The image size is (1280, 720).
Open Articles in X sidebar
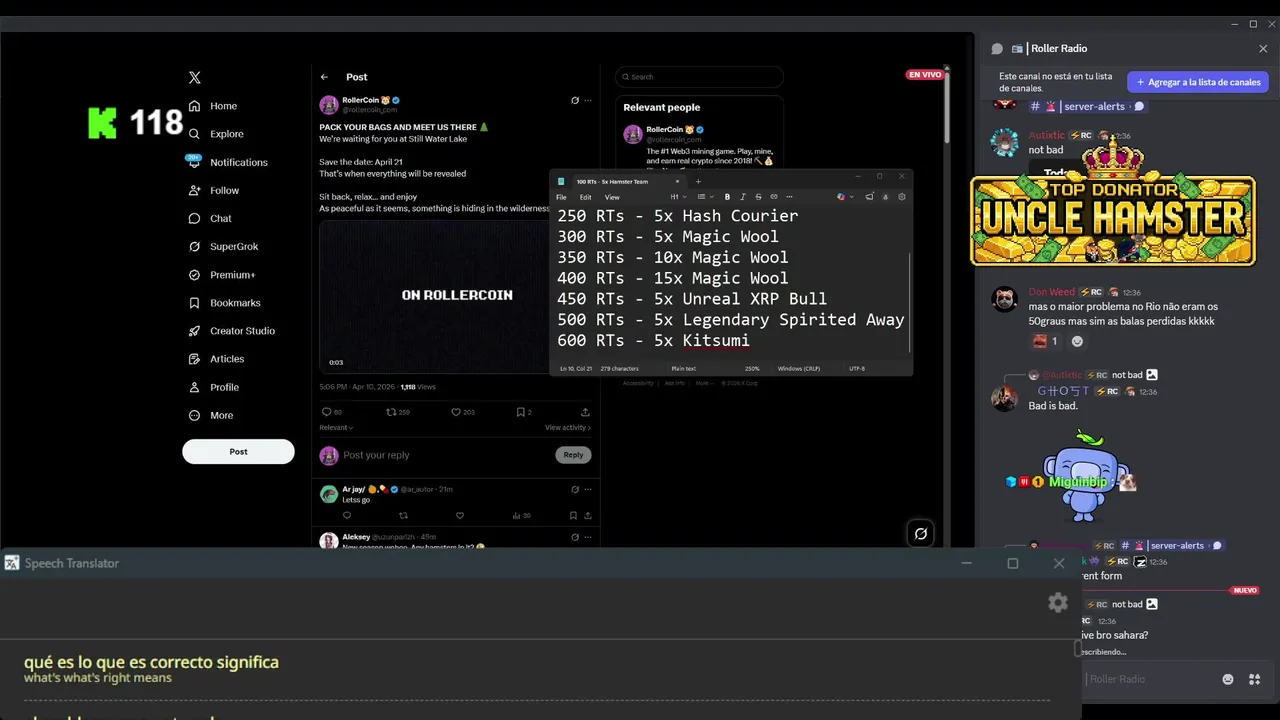click(216, 359)
